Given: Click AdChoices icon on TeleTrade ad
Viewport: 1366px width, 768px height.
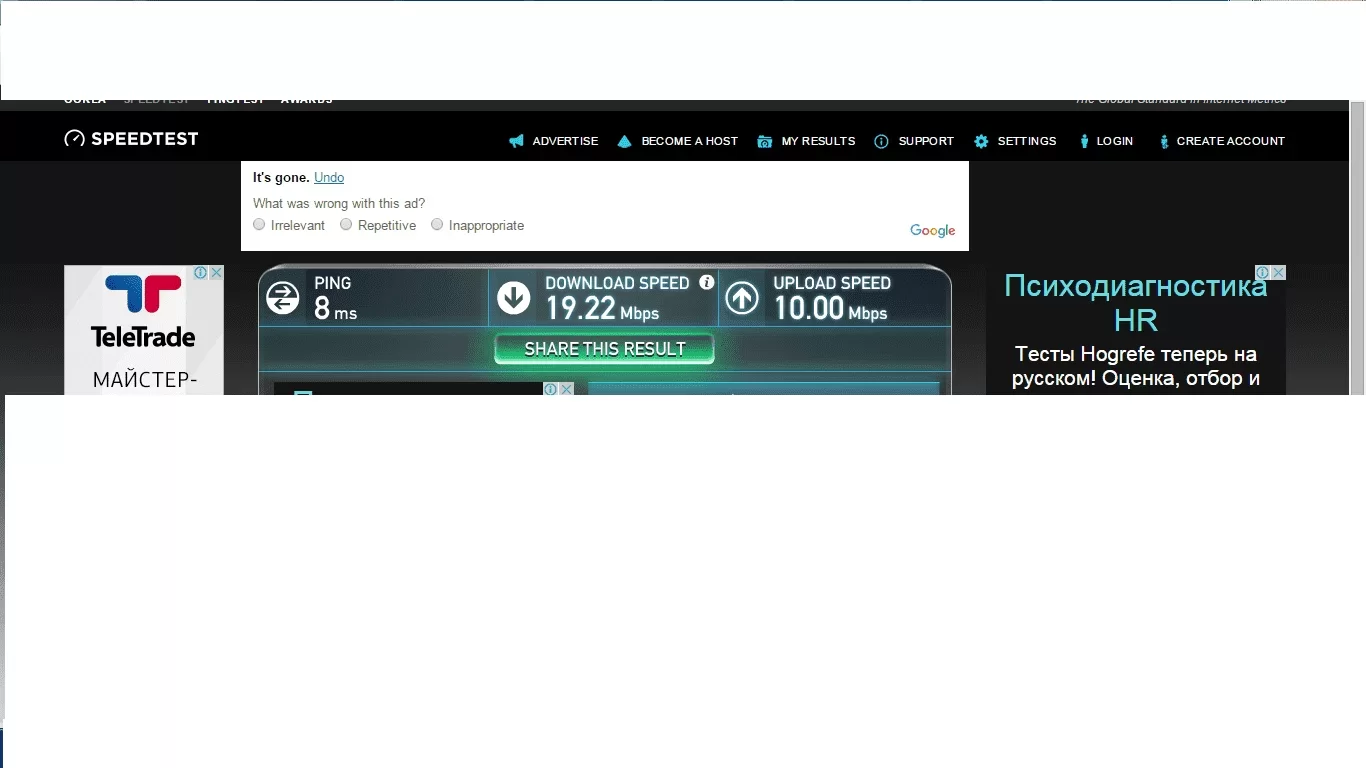Looking at the screenshot, I should pos(200,272).
